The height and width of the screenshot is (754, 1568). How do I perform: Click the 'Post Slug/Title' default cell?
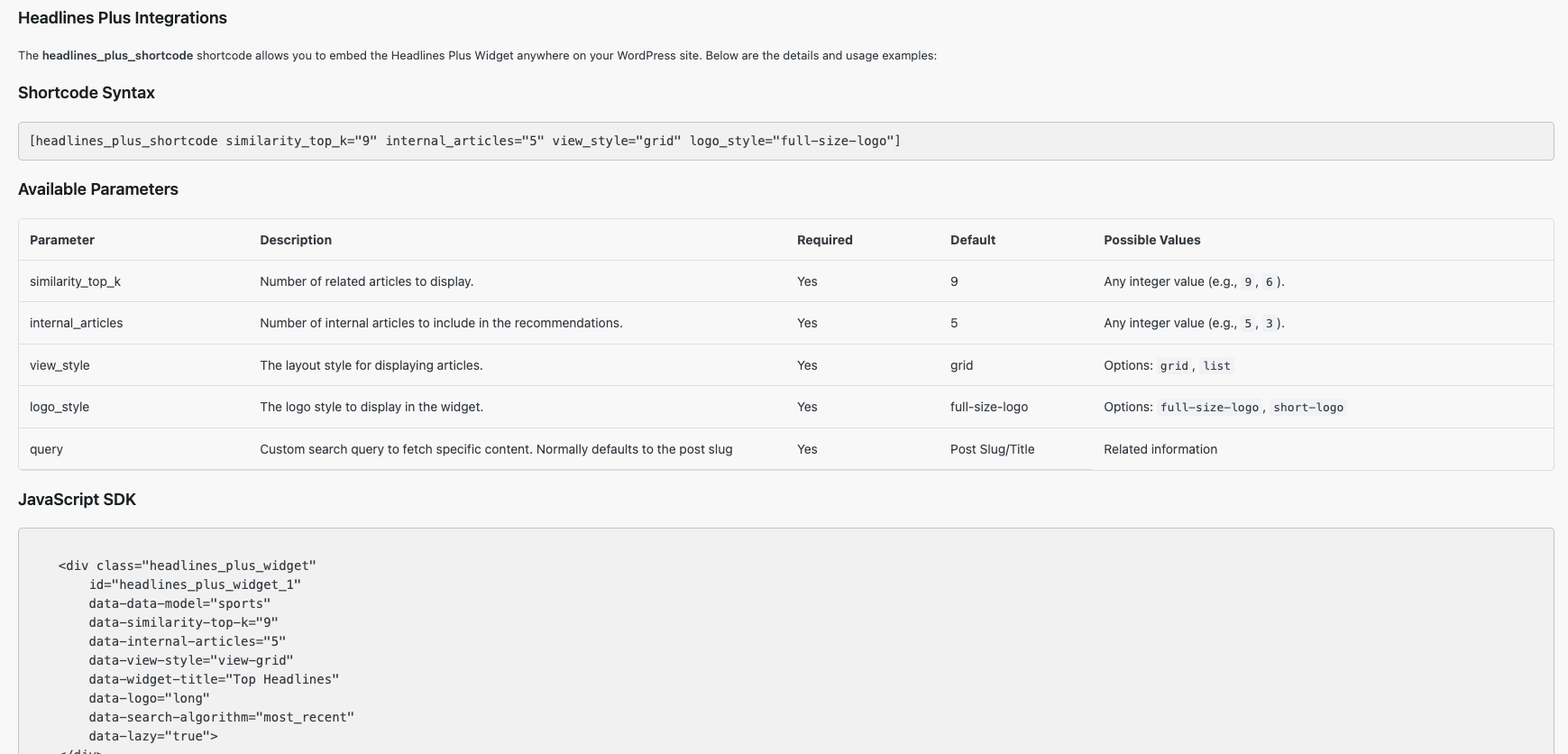point(992,449)
